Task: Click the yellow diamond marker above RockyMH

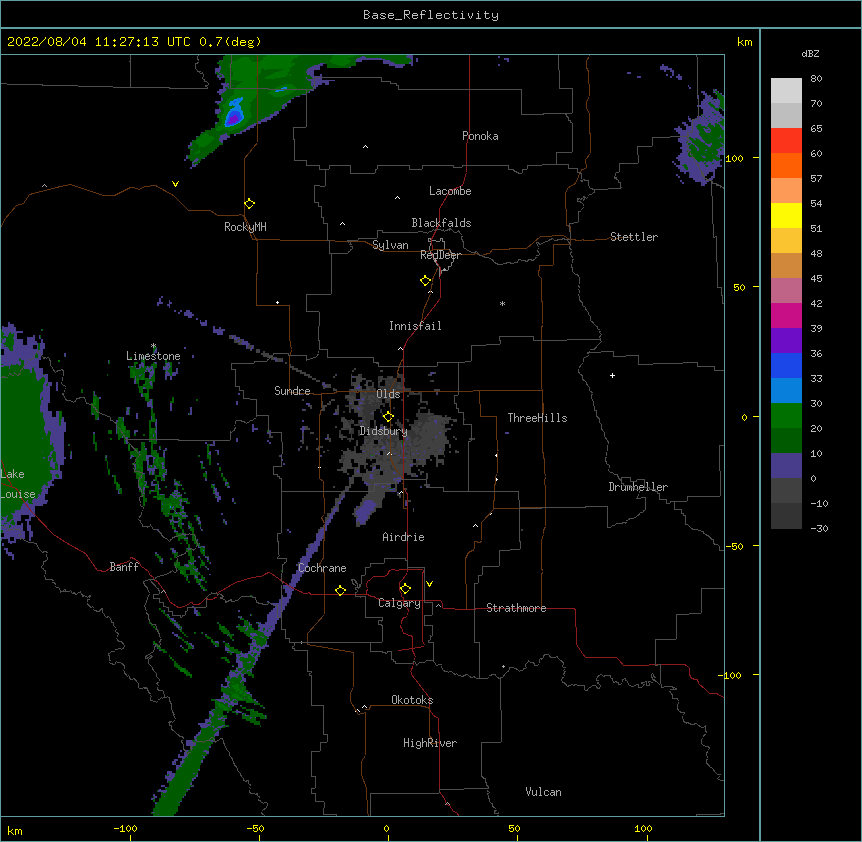Action: (x=250, y=204)
